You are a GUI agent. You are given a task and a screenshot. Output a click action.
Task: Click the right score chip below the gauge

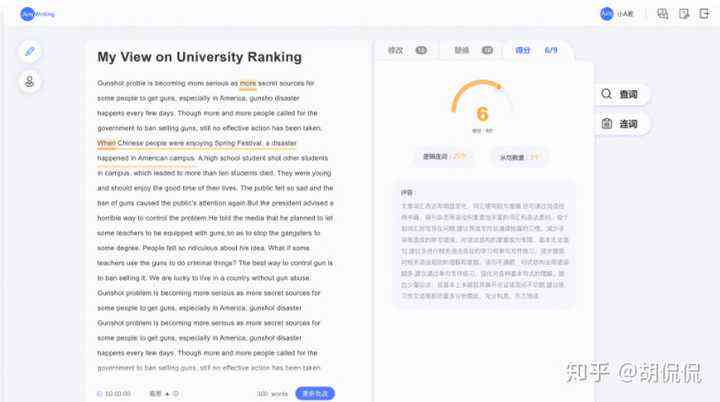(x=519, y=157)
